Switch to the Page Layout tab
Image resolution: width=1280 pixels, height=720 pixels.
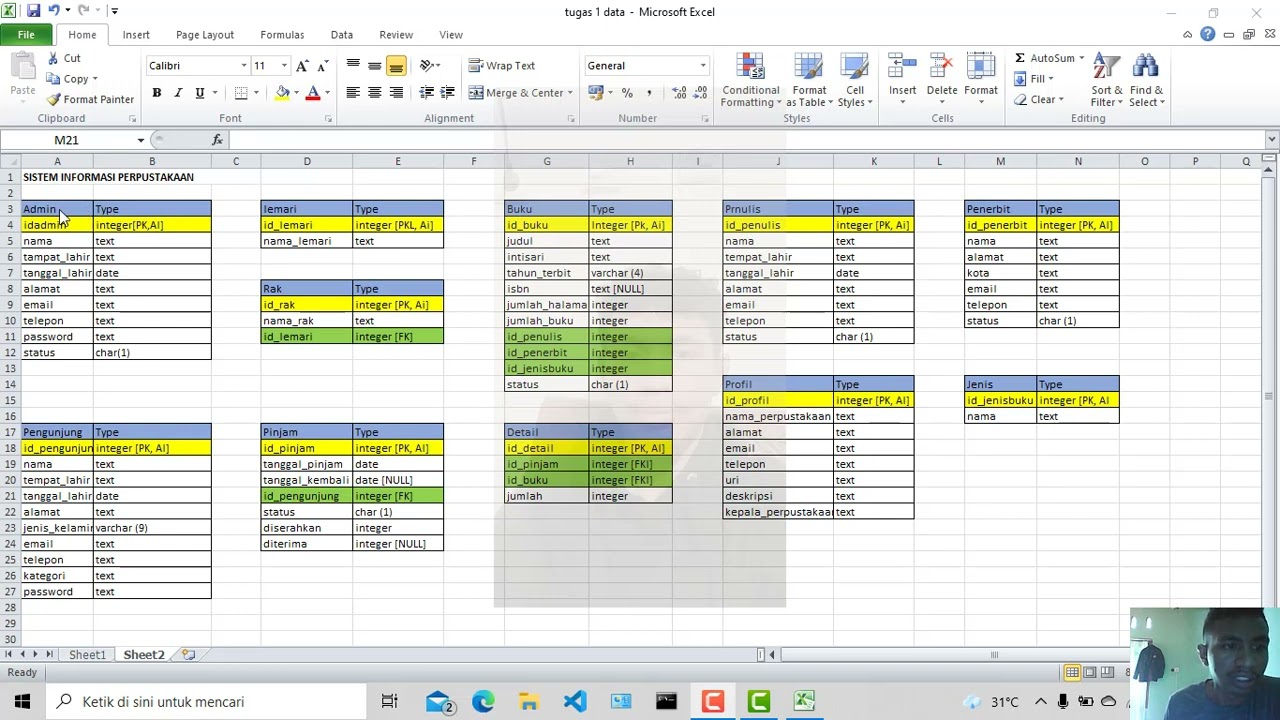pyautogui.click(x=205, y=35)
